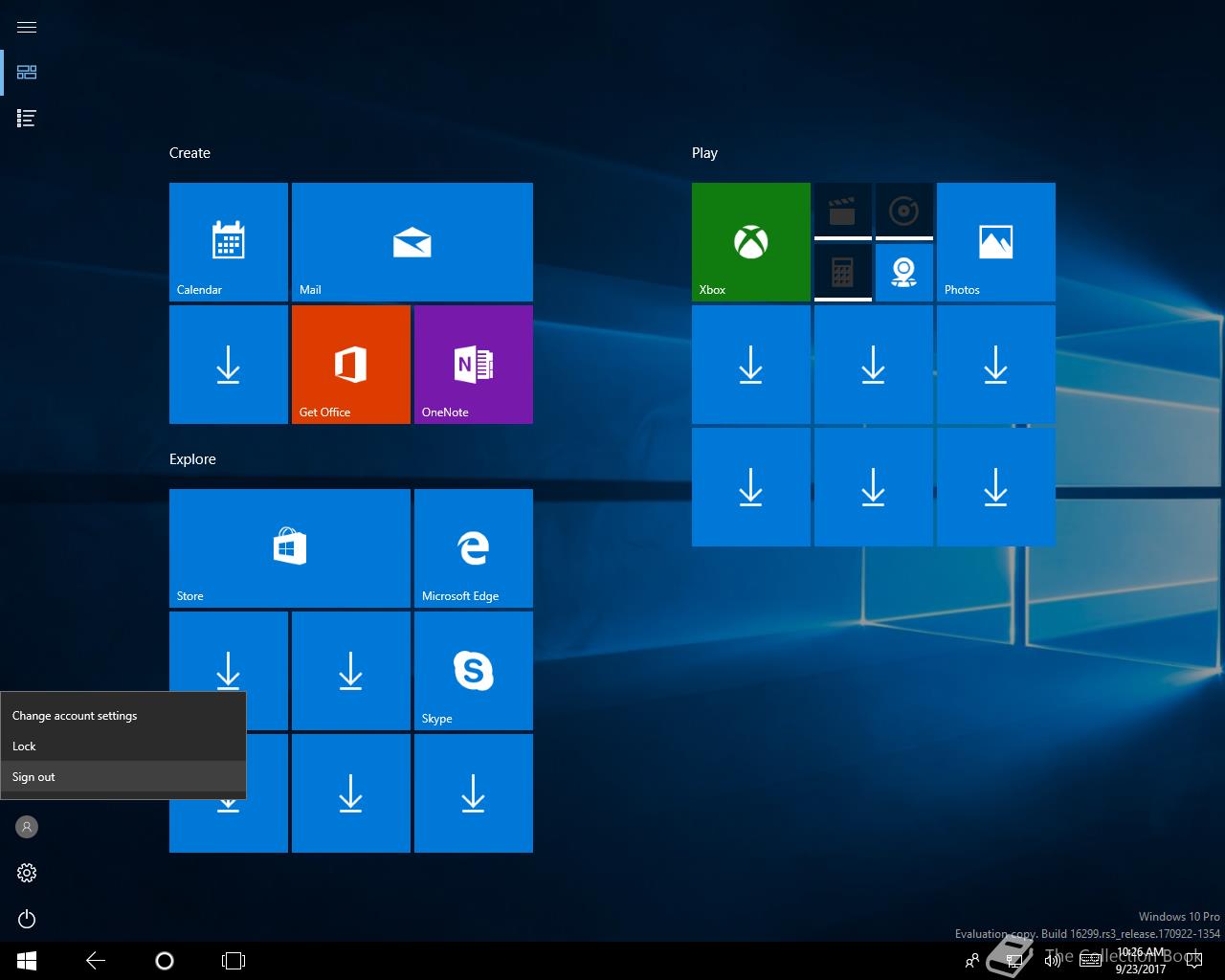
Task: Open the Action Center notification icon
Action: (x=1192, y=961)
